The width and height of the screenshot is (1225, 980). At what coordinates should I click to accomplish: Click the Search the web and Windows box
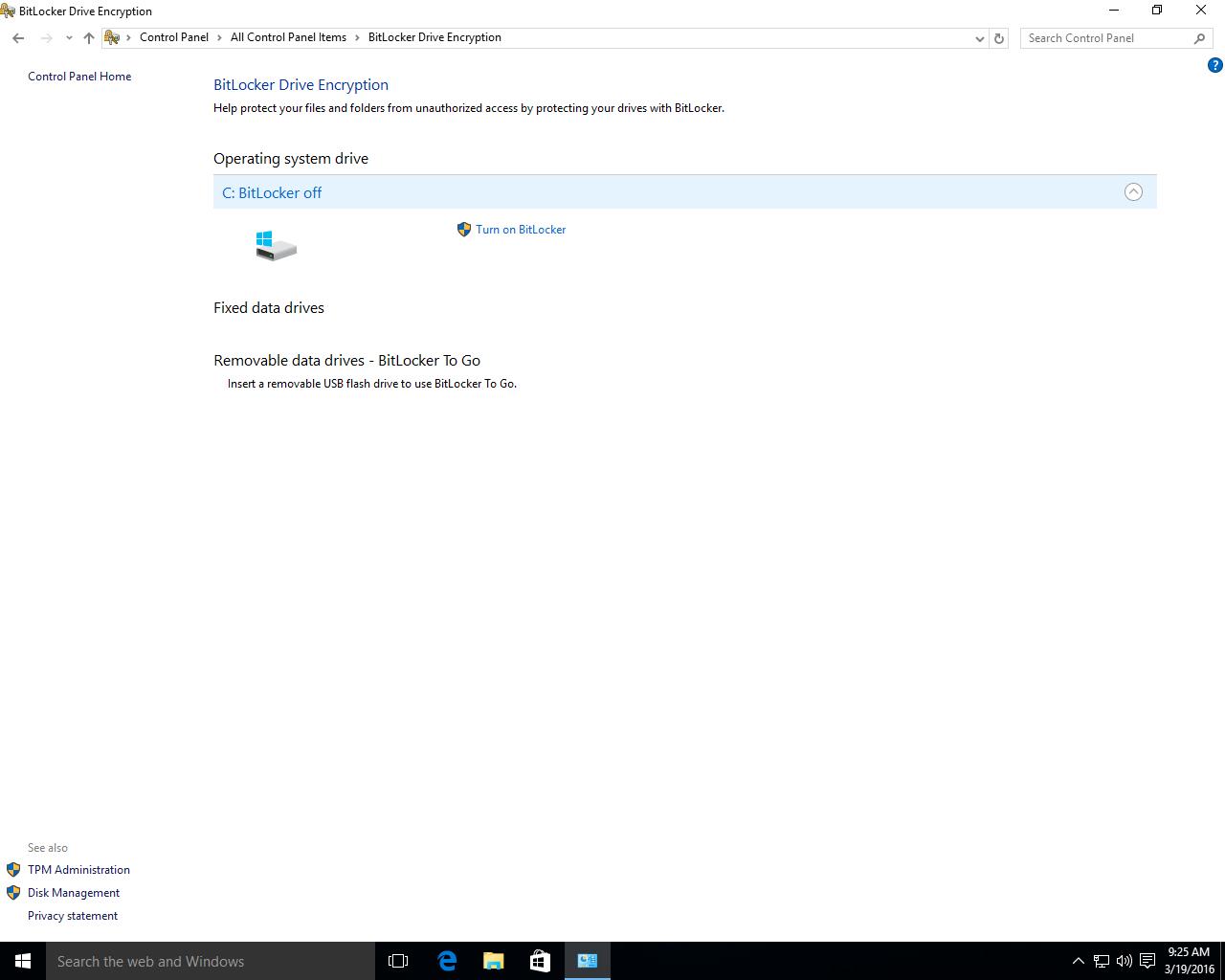(211, 961)
